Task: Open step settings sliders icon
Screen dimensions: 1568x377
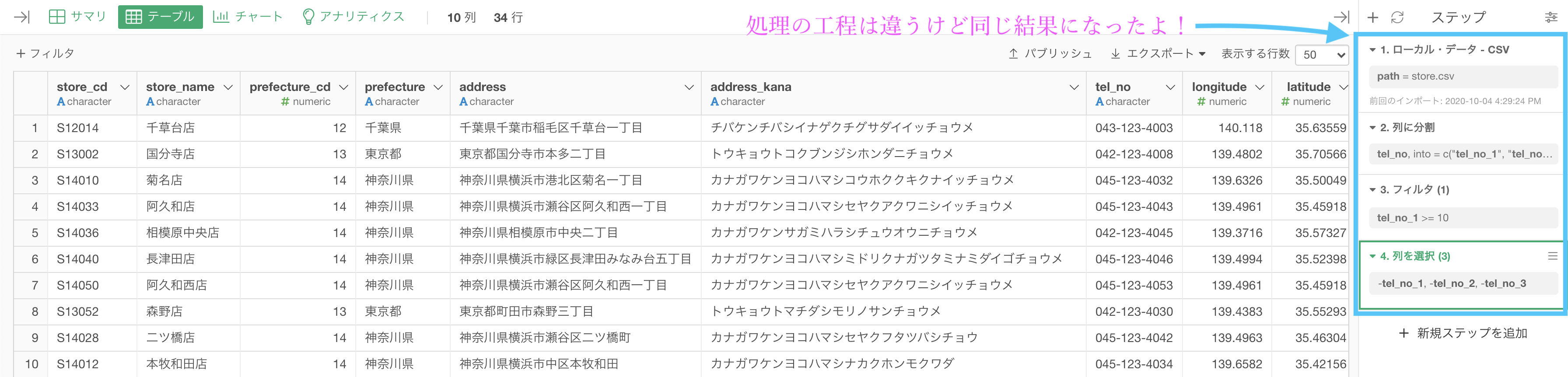Action: click(x=1551, y=17)
